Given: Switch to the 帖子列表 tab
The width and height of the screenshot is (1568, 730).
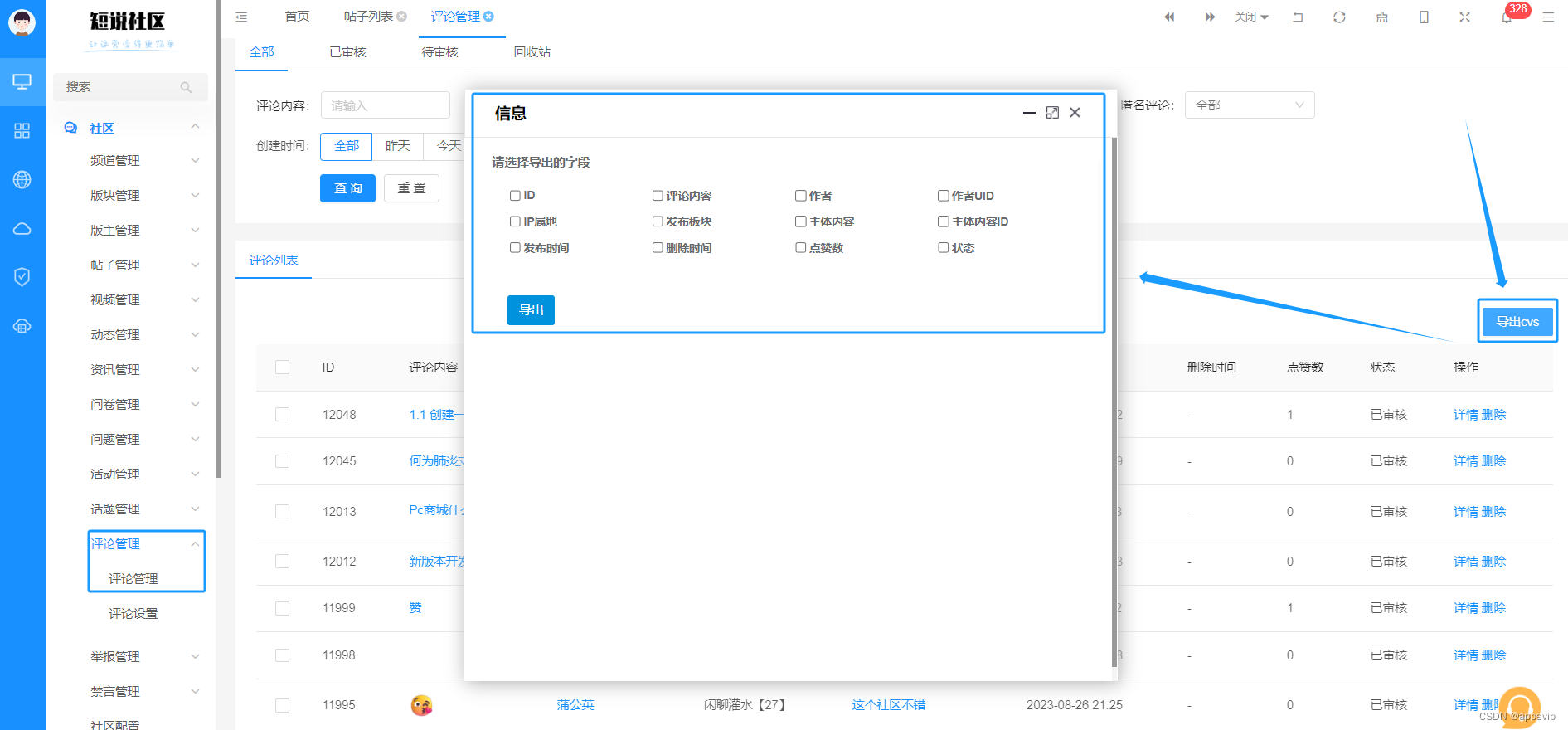Looking at the screenshot, I should click(x=368, y=17).
